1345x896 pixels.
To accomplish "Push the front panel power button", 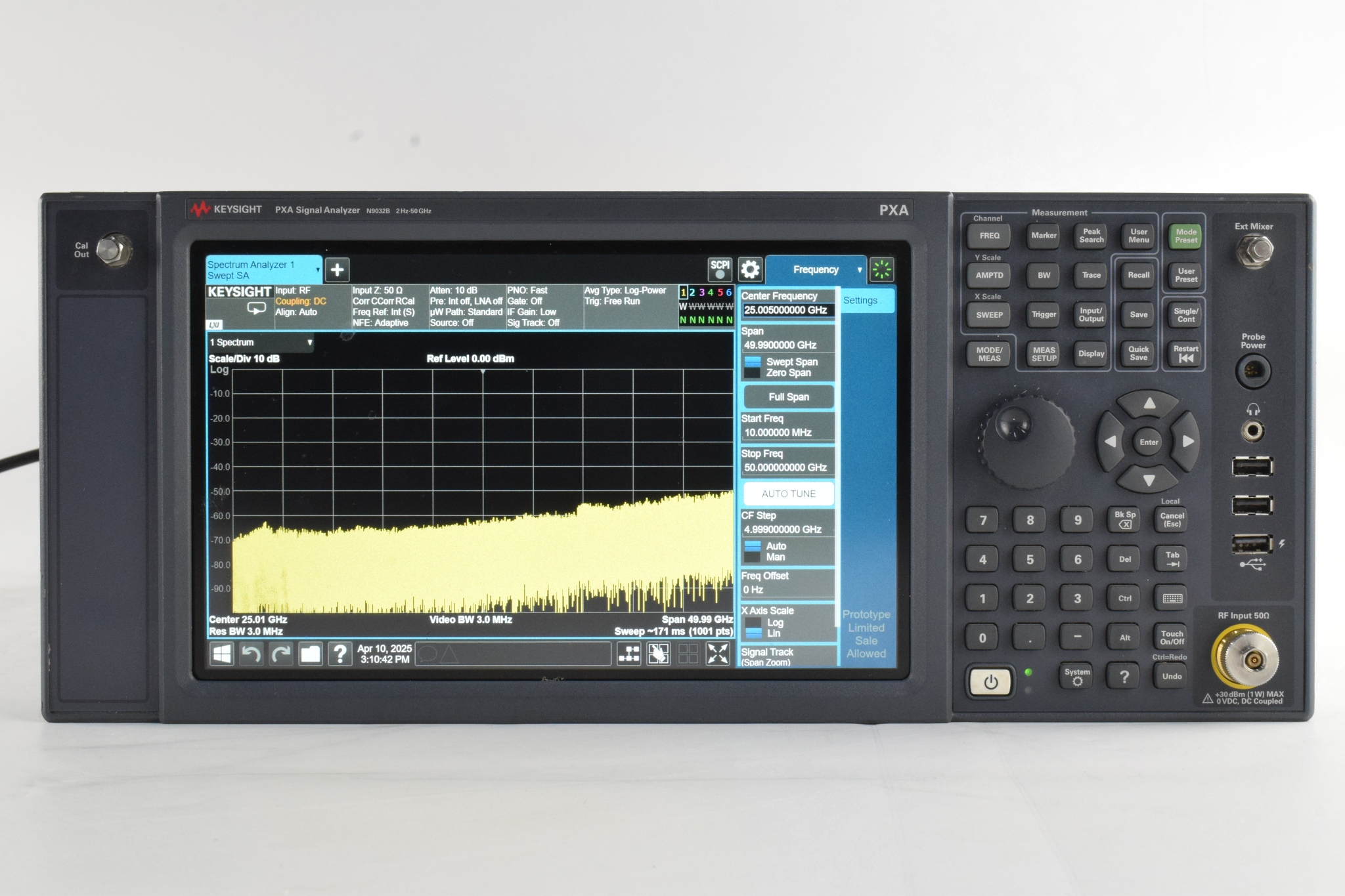I will (x=990, y=682).
